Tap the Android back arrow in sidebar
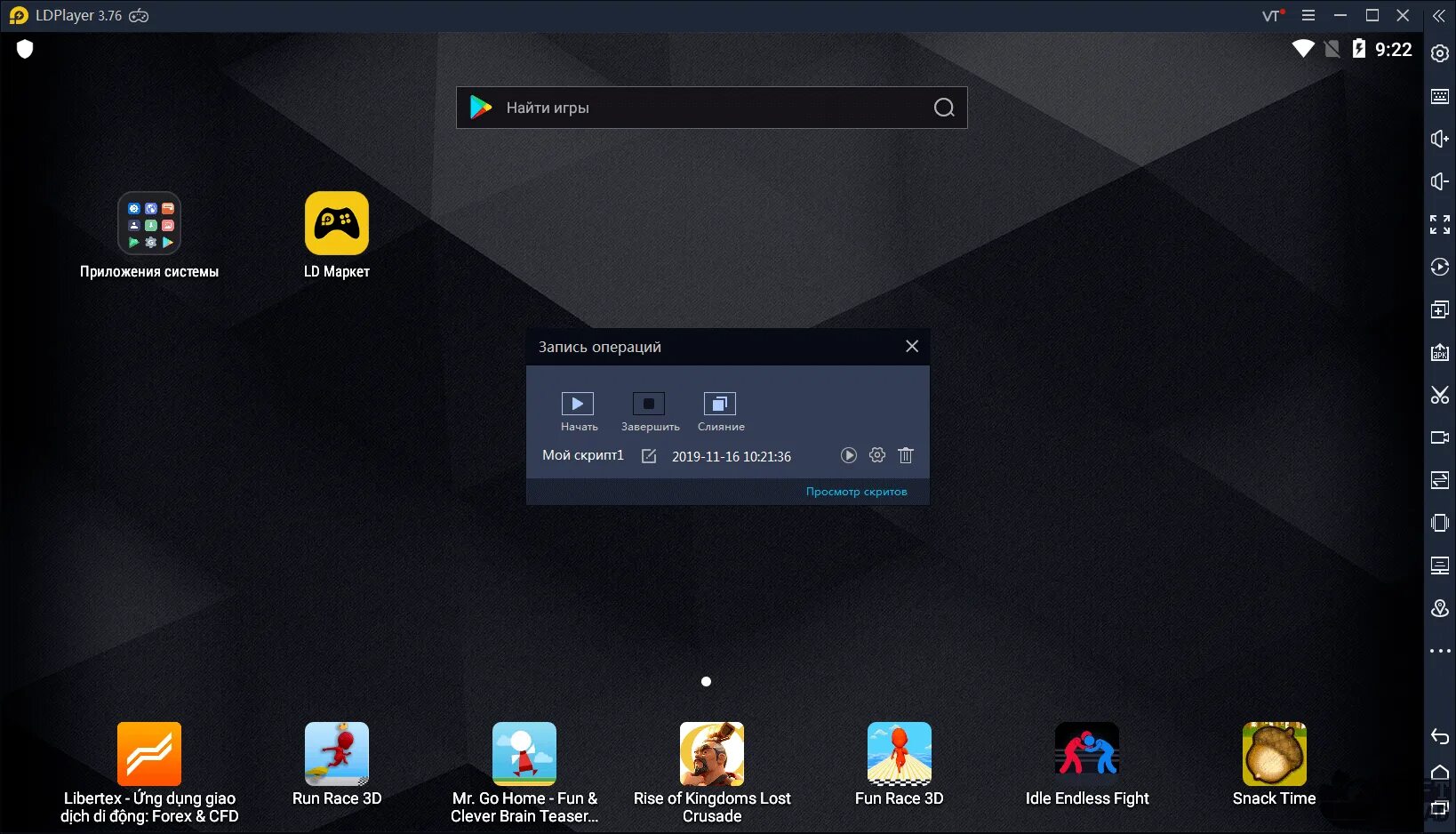Image resolution: width=1456 pixels, height=834 pixels. [1440, 735]
